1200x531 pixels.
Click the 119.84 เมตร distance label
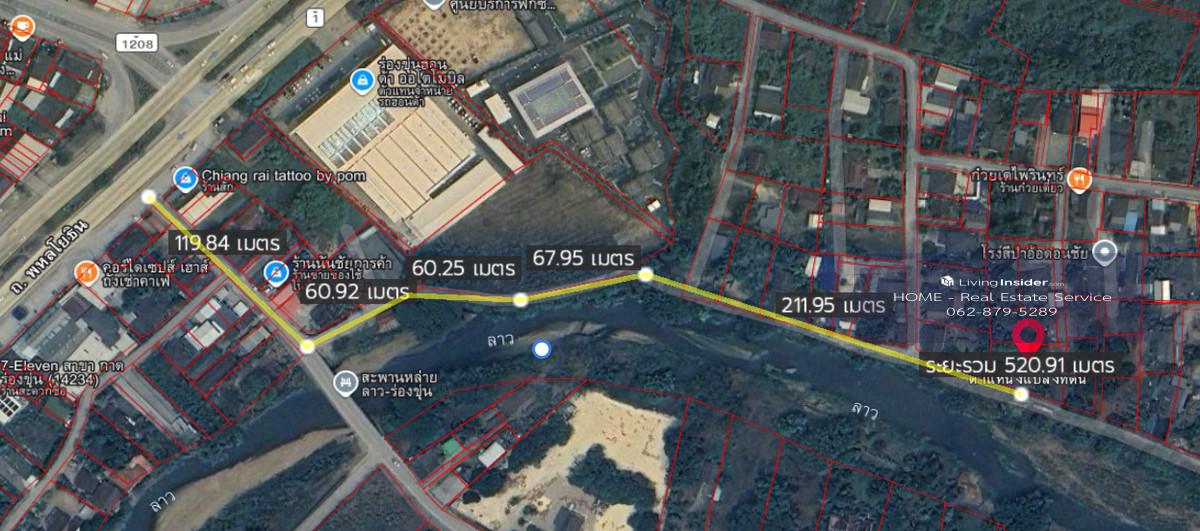230,242
